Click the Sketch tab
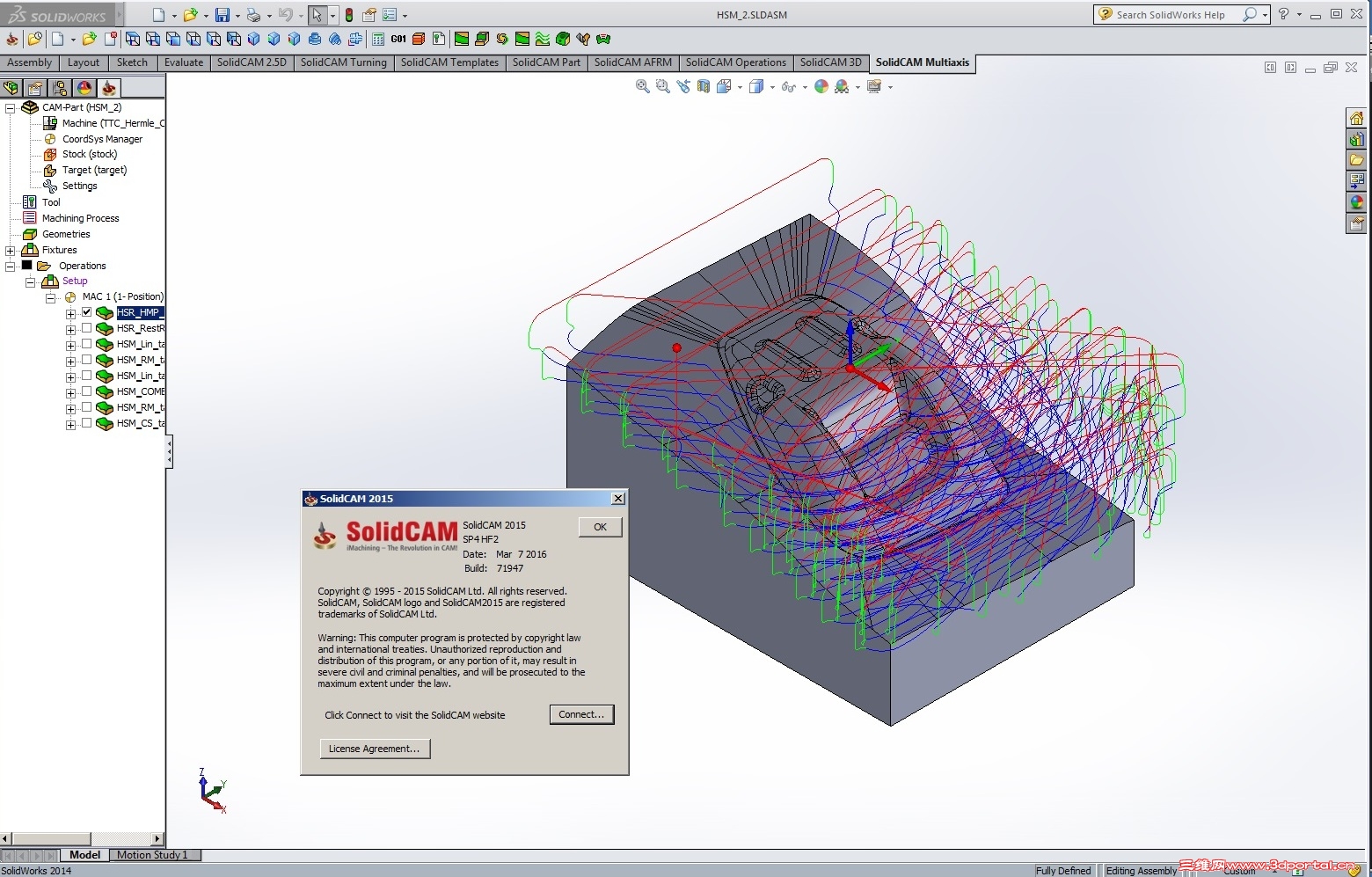This screenshot has height=877, width=1372. [132, 62]
